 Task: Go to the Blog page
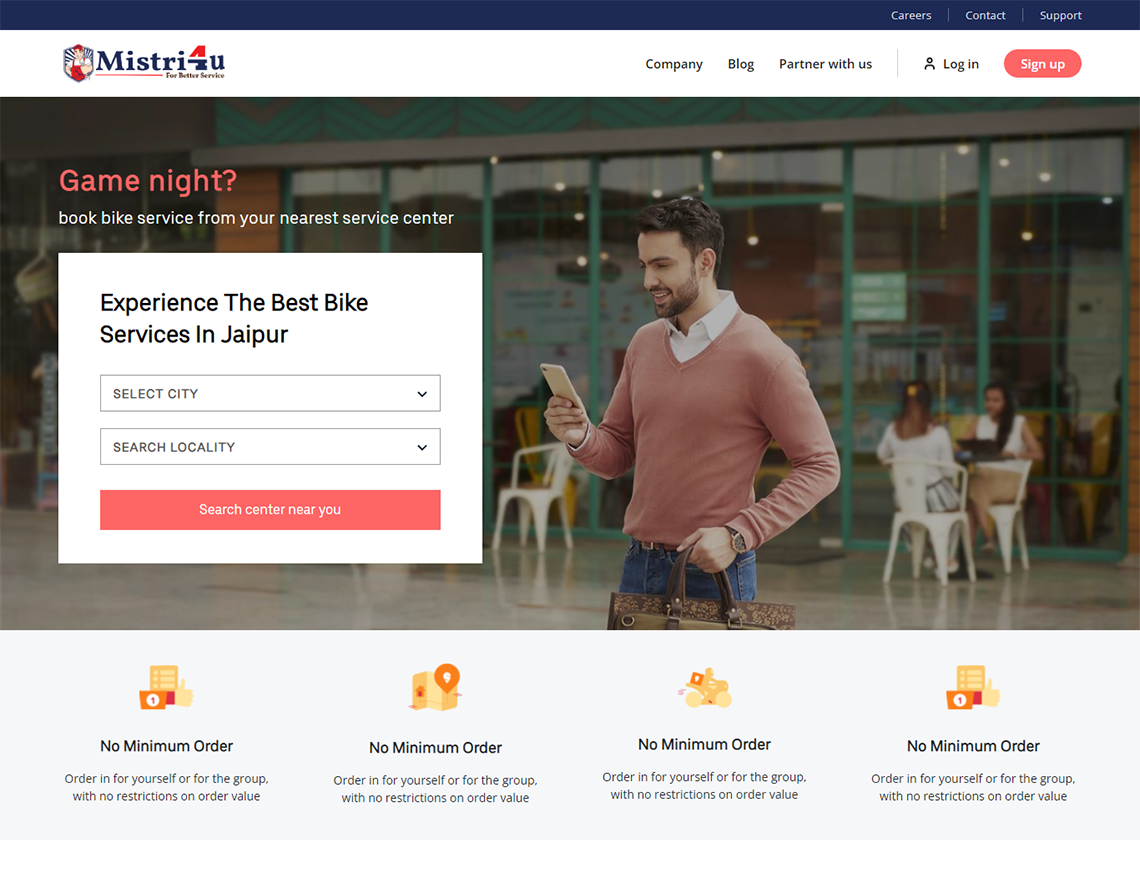click(741, 64)
